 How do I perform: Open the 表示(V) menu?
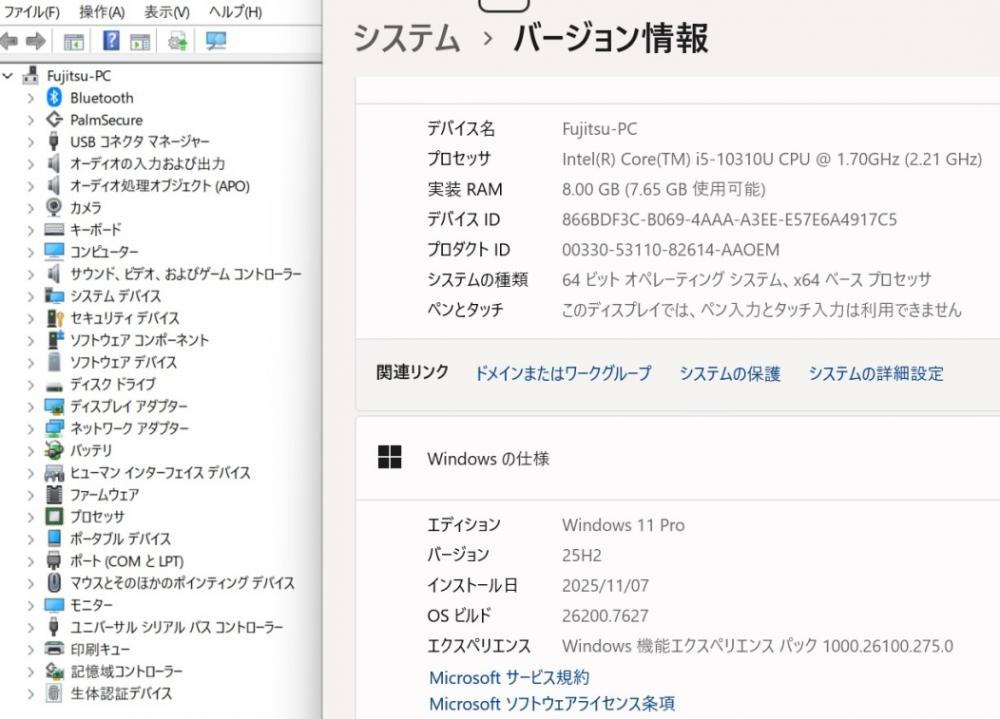pyautogui.click(x=166, y=12)
